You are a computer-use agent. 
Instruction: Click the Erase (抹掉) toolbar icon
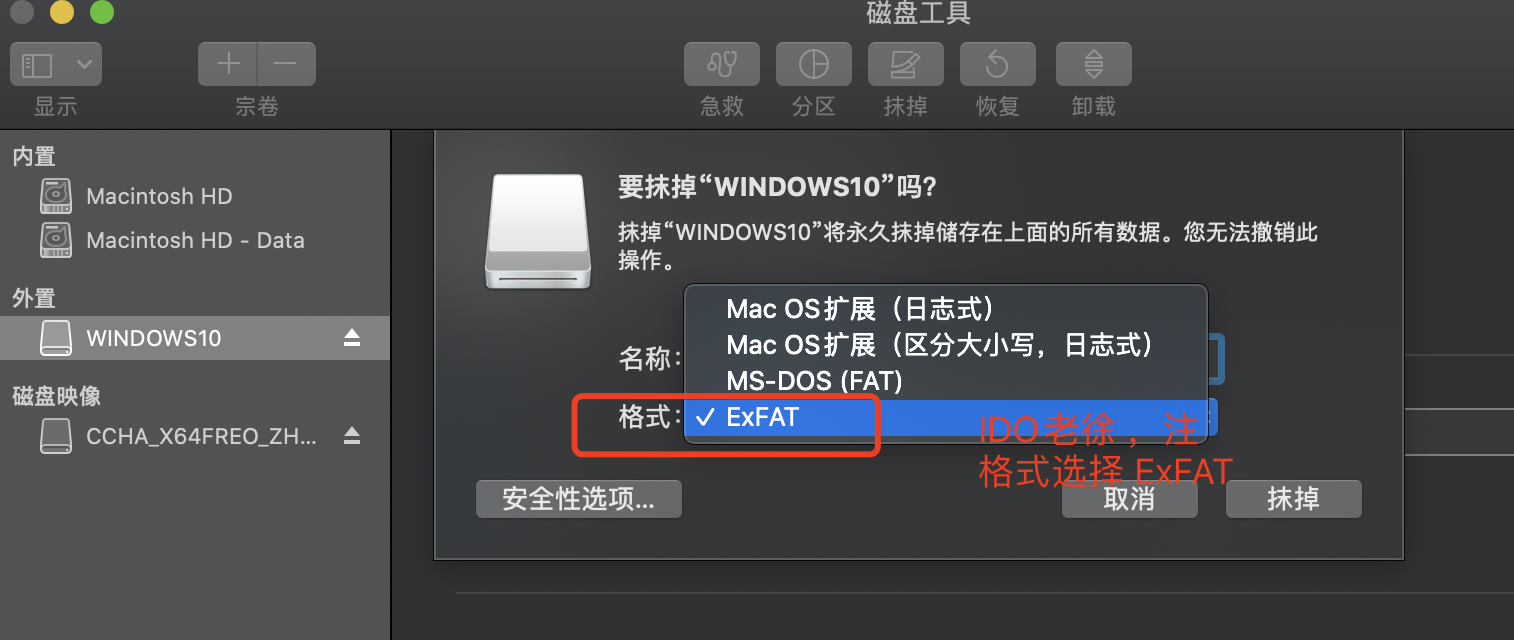[x=905, y=65]
